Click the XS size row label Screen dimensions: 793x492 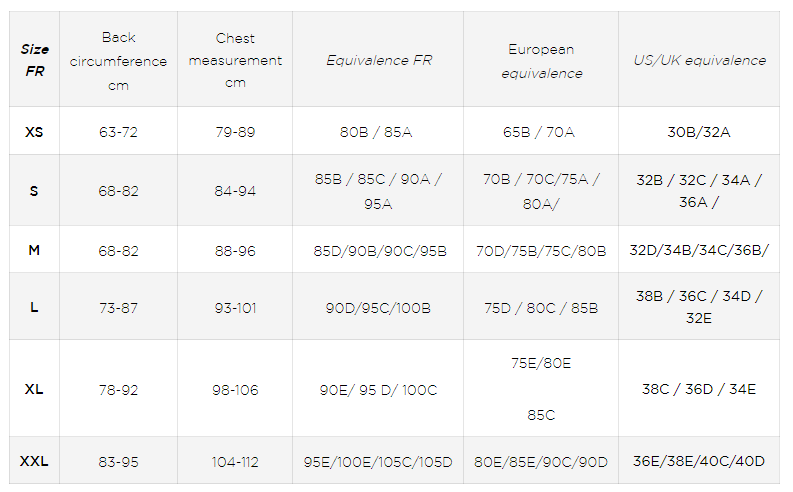(34, 132)
